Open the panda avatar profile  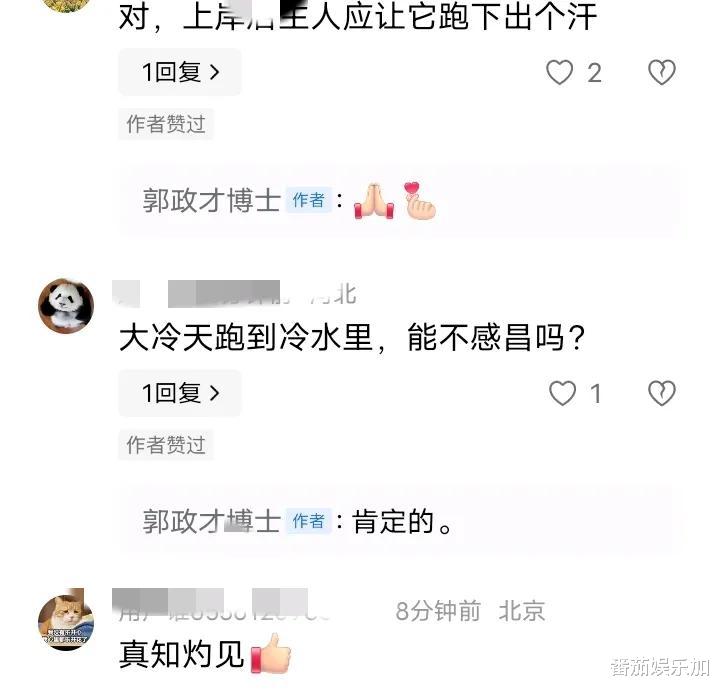click(66, 305)
